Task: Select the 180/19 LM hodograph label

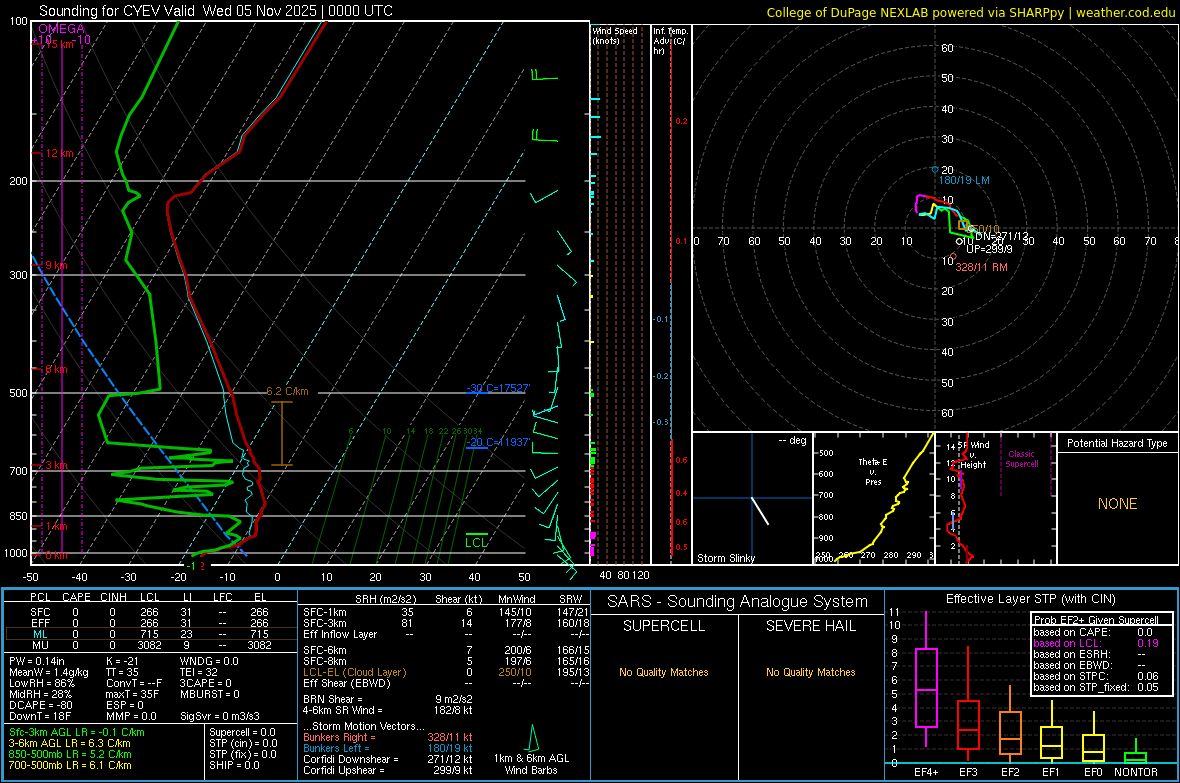Action: coord(964,181)
